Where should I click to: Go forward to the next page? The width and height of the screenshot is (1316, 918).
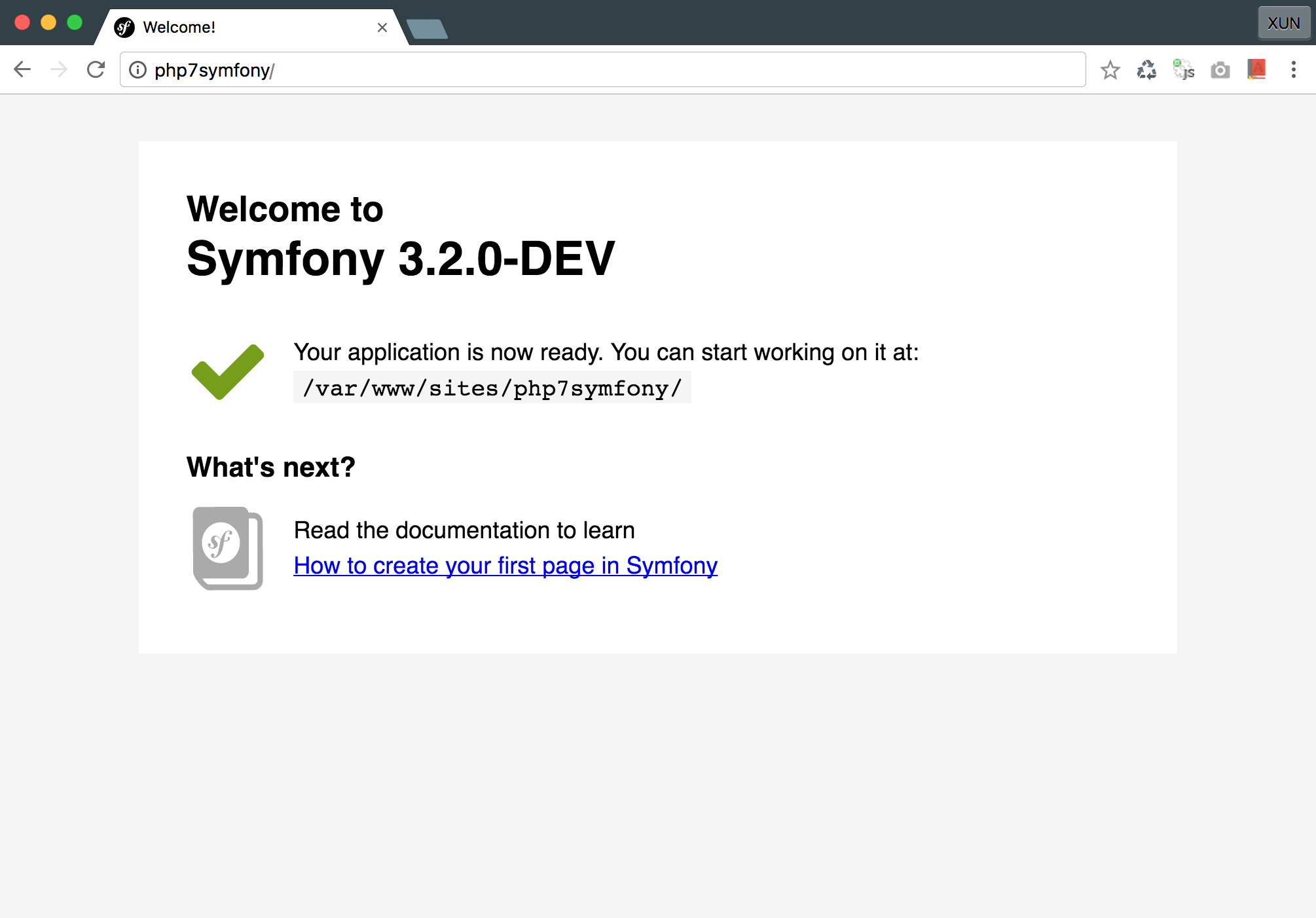click(59, 70)
